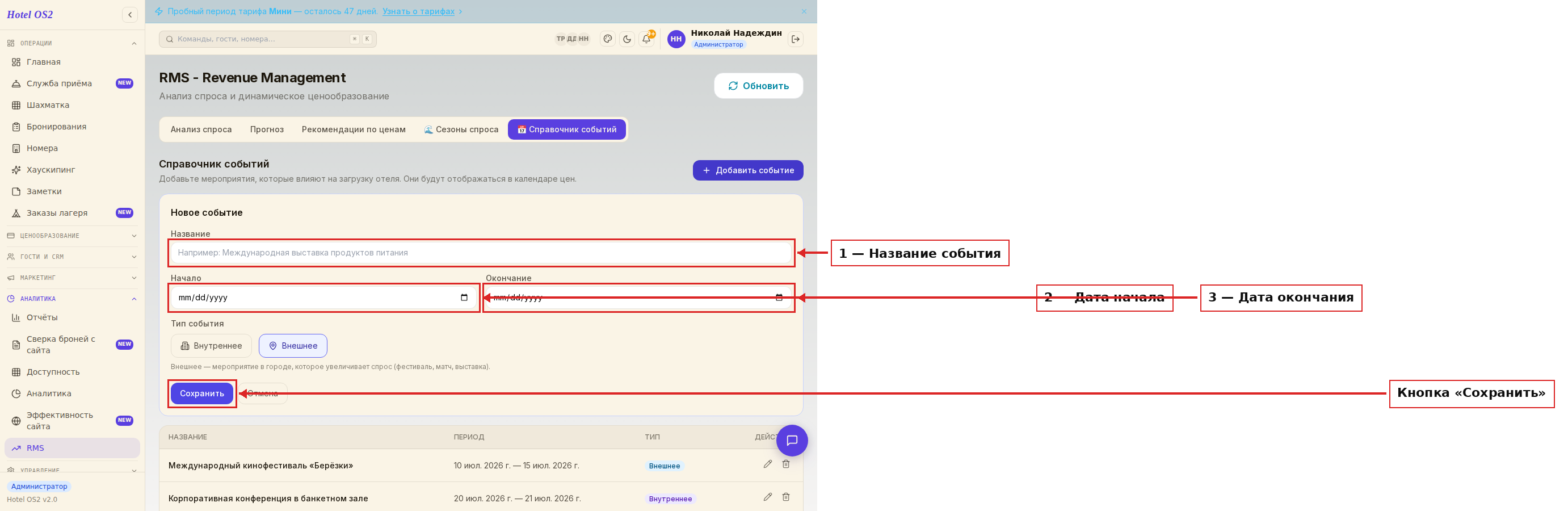
Task: Open Эффективность сайта page
Action: [73, 421]
